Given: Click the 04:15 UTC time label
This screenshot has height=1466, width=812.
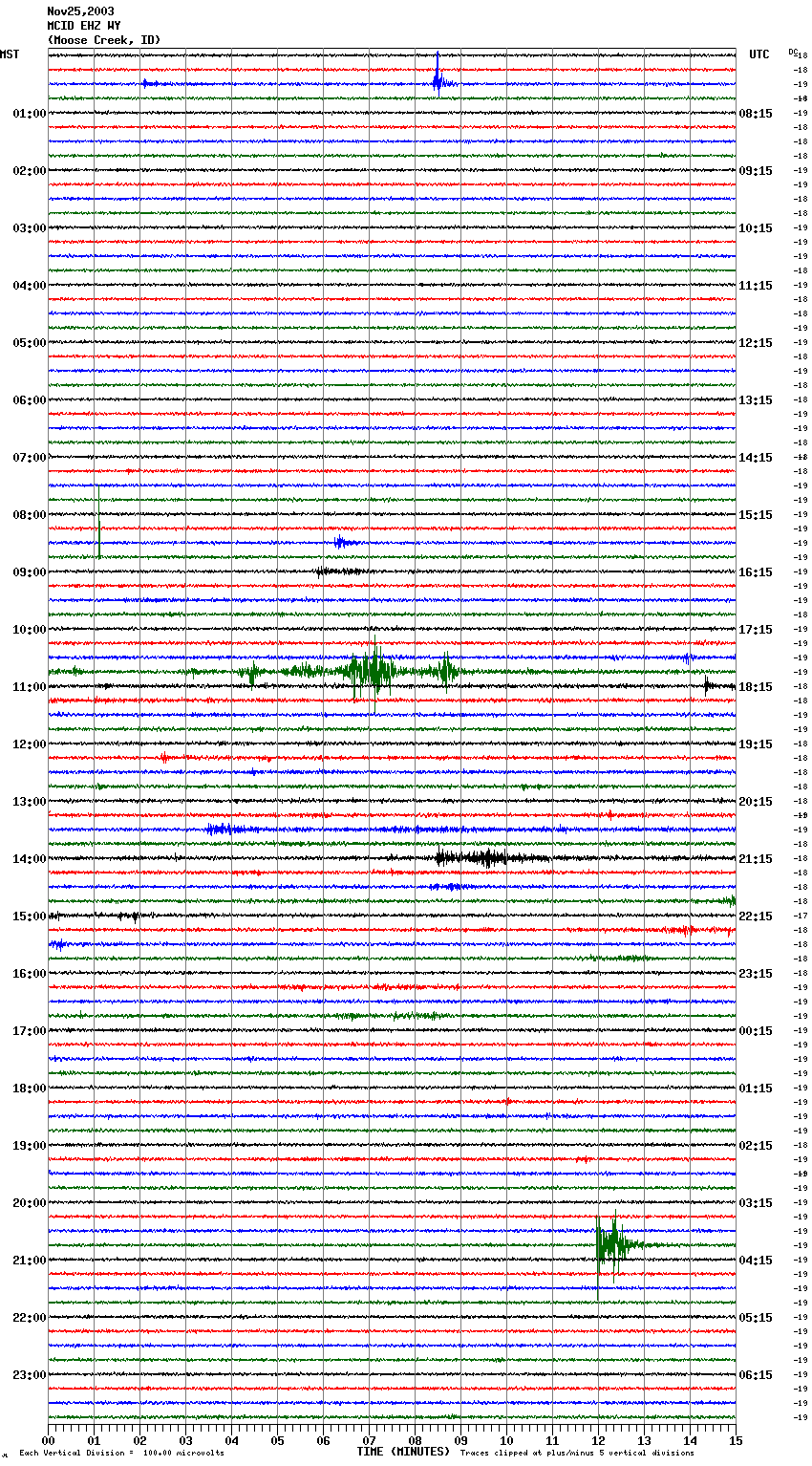Looking at the screenshot, I should tap(756, 1261).
